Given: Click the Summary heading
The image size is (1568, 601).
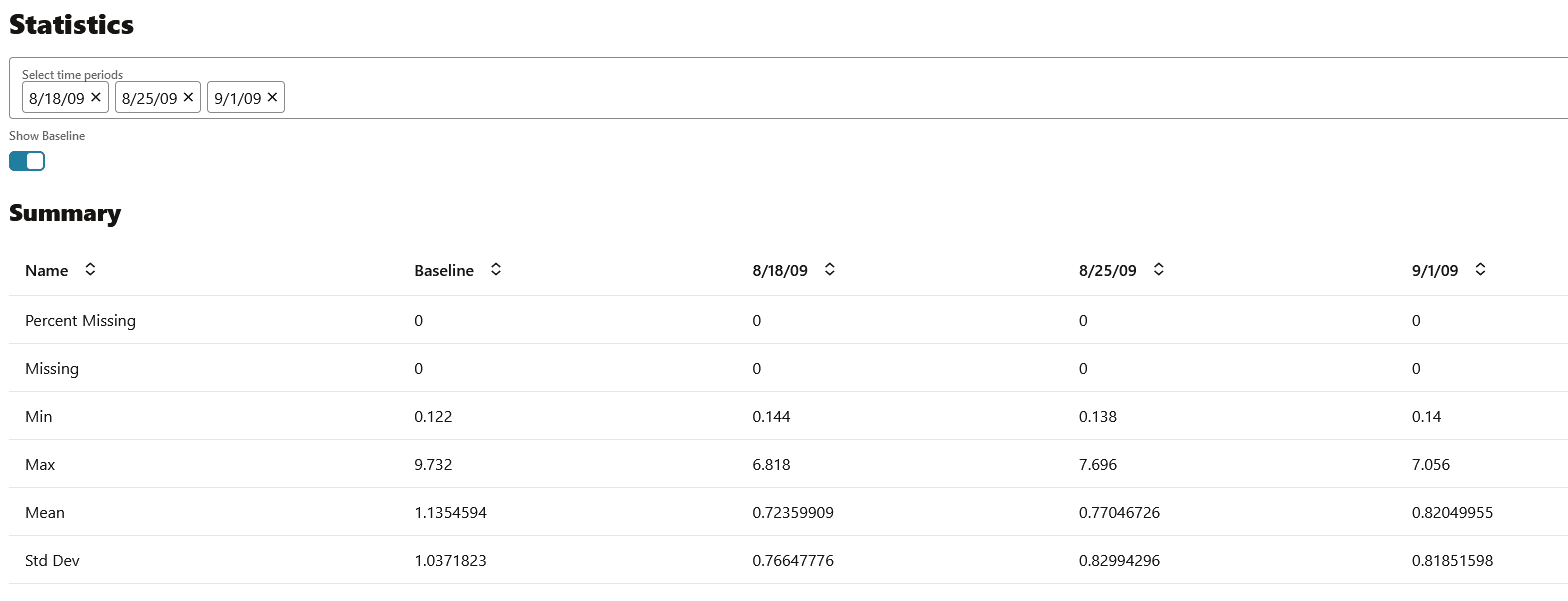Looking at the screenshot, I should coord(65,213).
